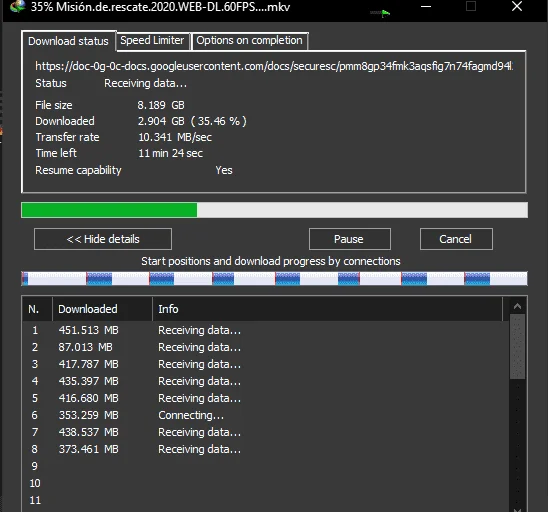Click the downloaded value 2.904 GB (35.46 %)

[x=192, y=121]
